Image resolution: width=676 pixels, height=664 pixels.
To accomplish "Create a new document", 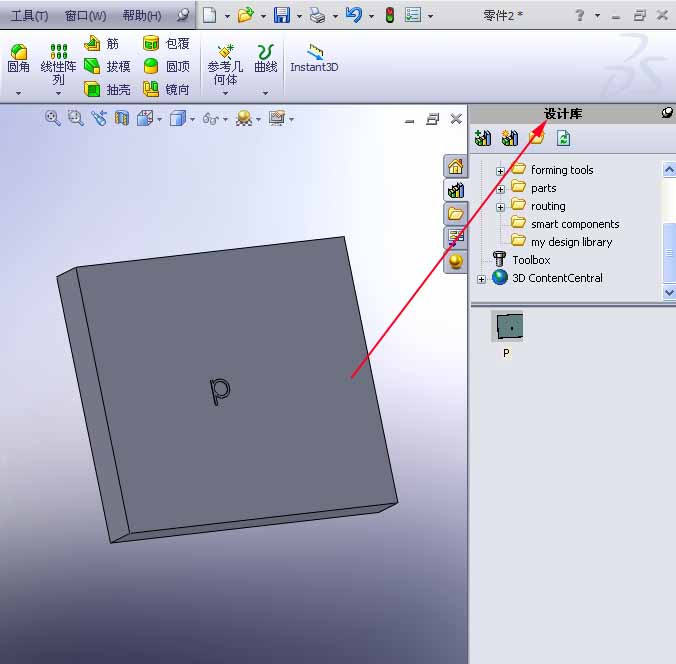I will [210, 16].
